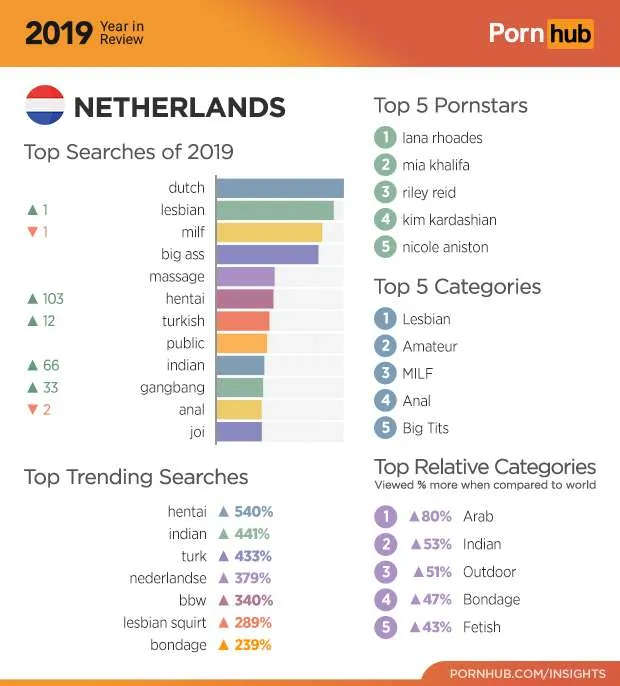Viewport: 620px width, 686px height.
Task: Click the up arrow next to 540%
Action: pos(224,512)
